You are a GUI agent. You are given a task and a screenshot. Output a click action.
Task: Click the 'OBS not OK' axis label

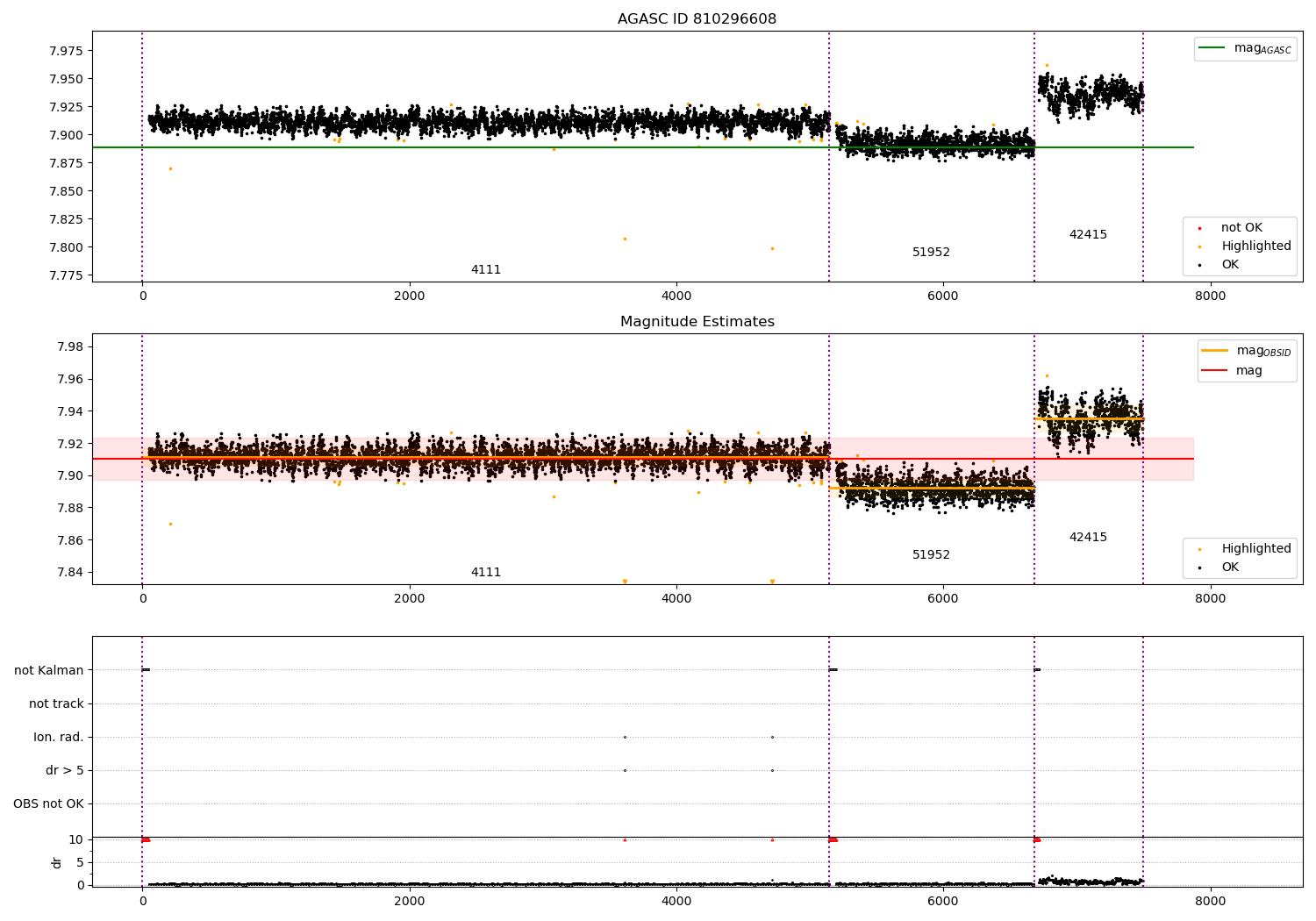(x=48, y=803)
